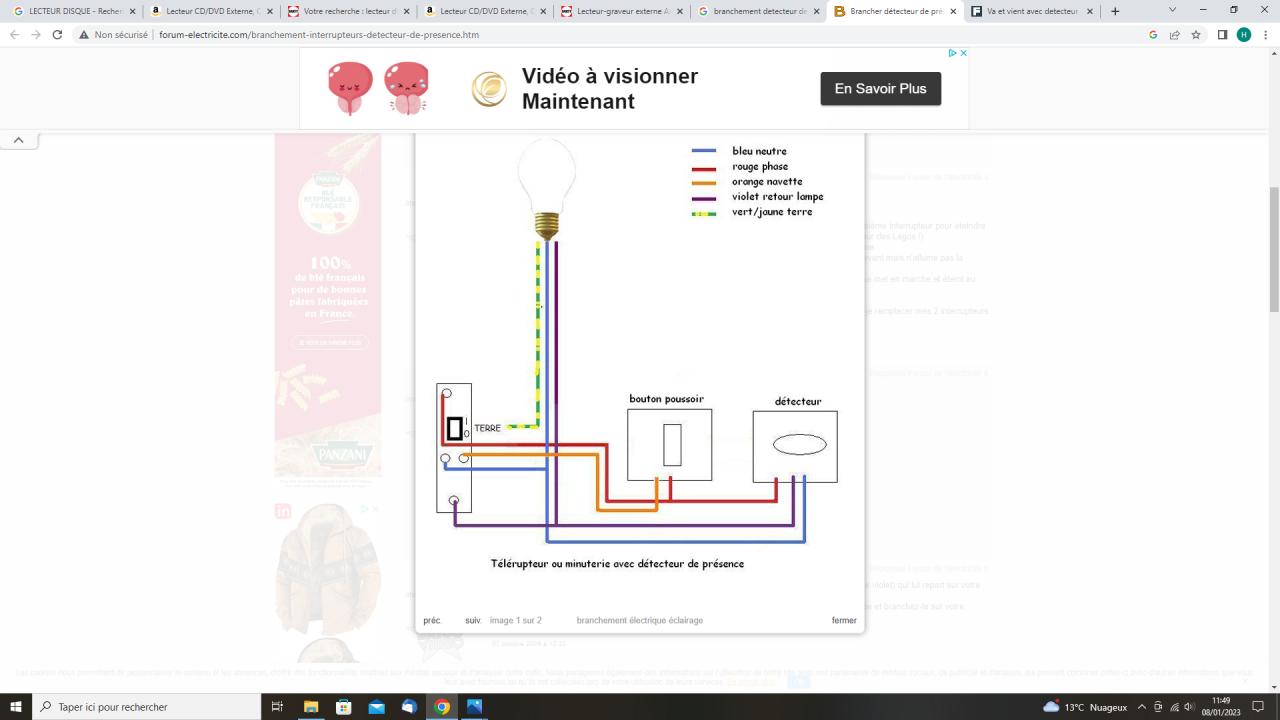Close the LECTEUR DISQUE tab
Screen dimensions: 1280x720
[133, 11]
